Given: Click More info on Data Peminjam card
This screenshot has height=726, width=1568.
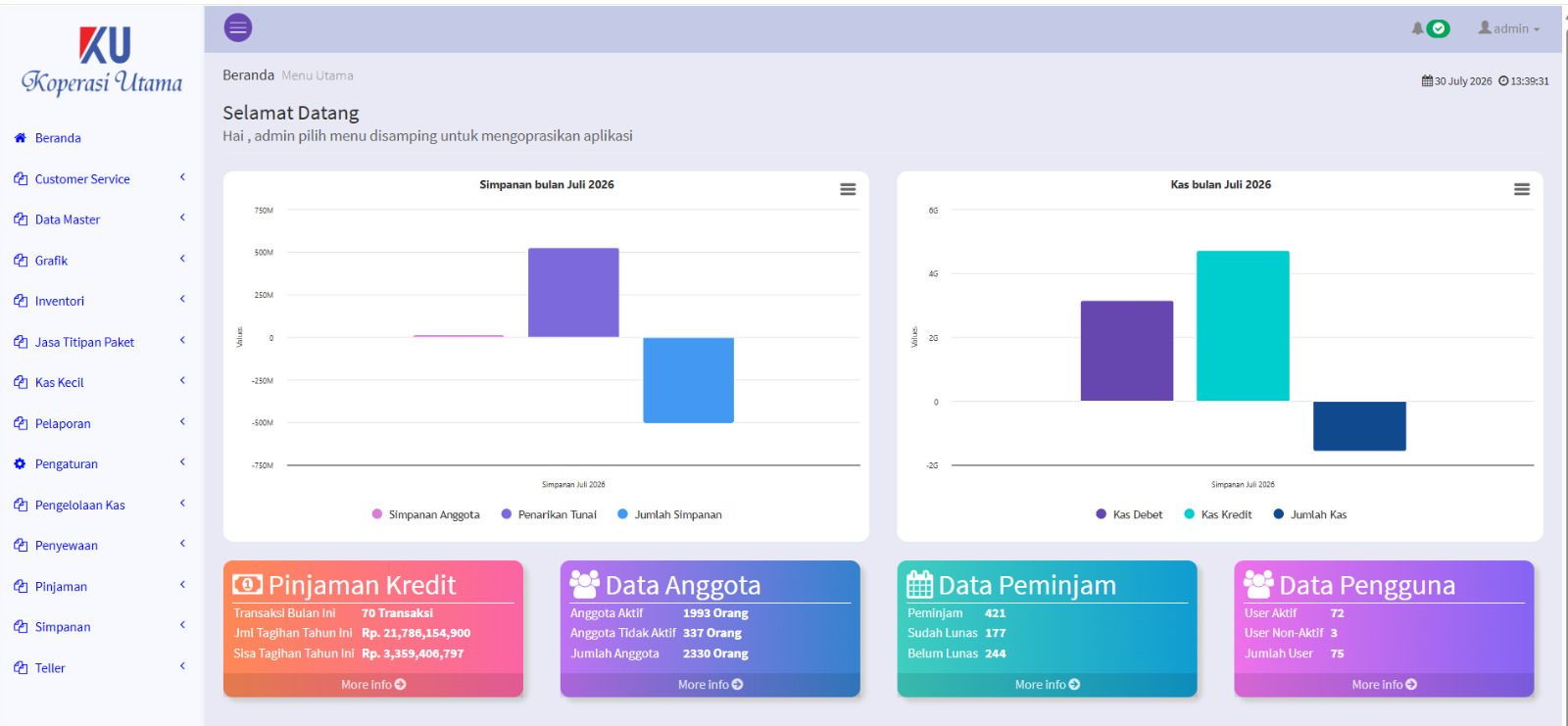Looking at the screenshot, I should [x=1048, y=685].
